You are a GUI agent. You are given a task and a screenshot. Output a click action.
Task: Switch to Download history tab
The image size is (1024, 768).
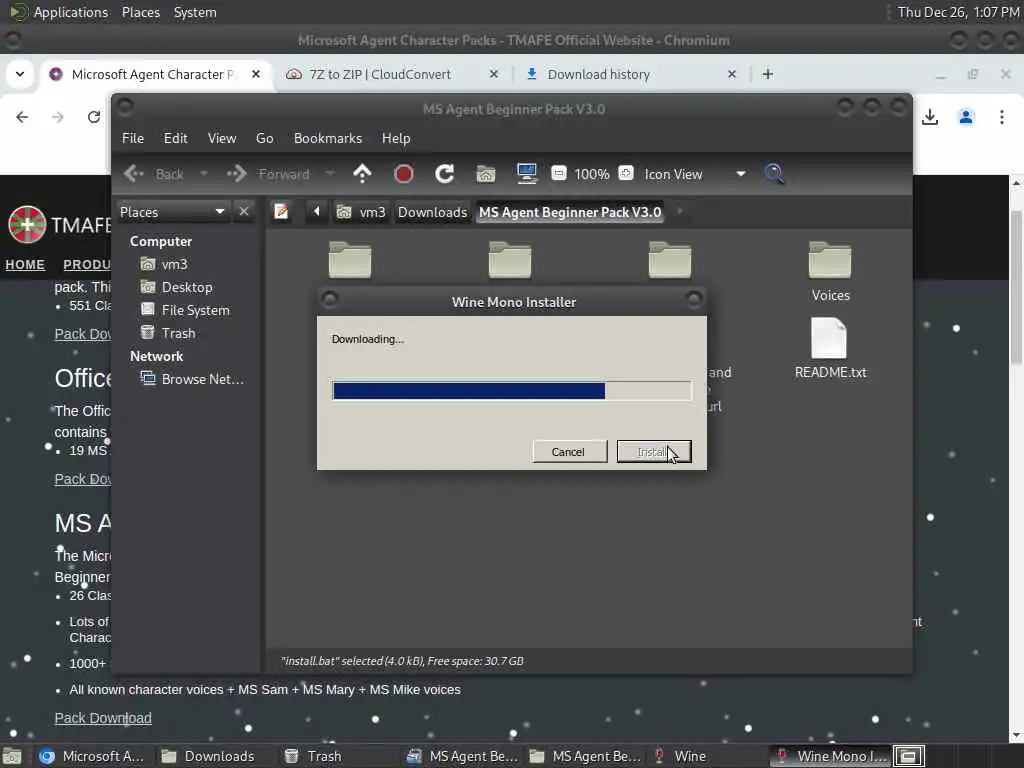[598, 74]
